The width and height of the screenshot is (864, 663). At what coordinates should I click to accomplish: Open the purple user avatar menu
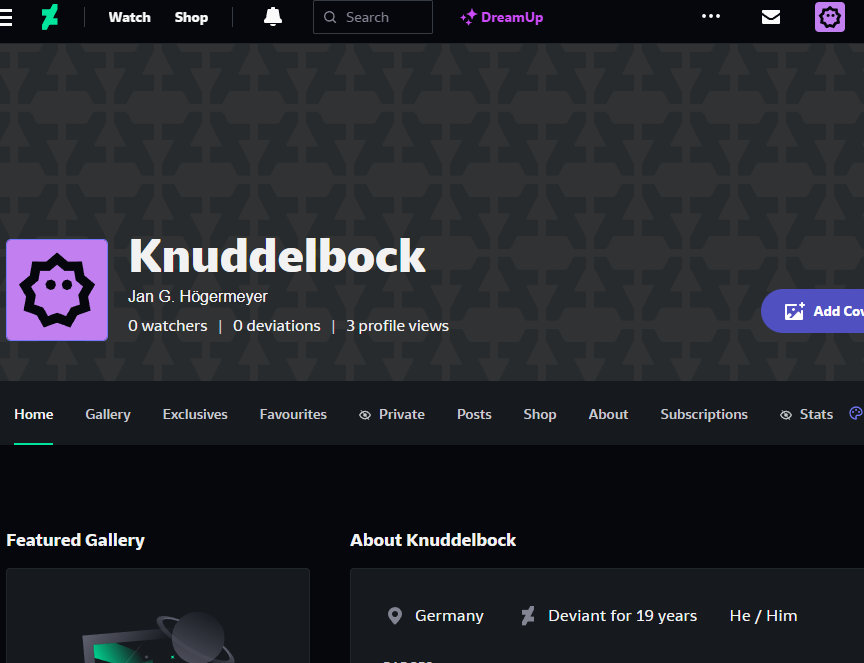point(829,17)
